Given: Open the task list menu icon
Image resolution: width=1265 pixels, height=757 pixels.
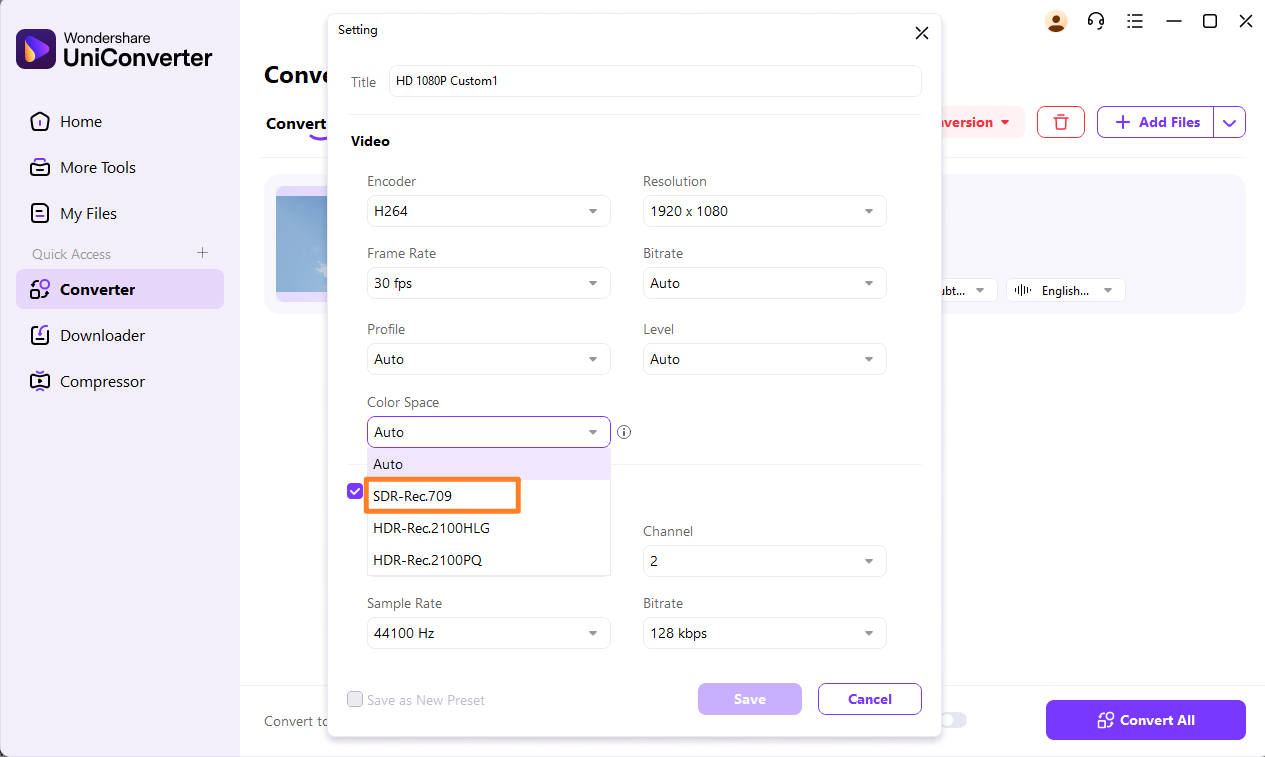Looking at the screenshot, I should point(1135,21).
